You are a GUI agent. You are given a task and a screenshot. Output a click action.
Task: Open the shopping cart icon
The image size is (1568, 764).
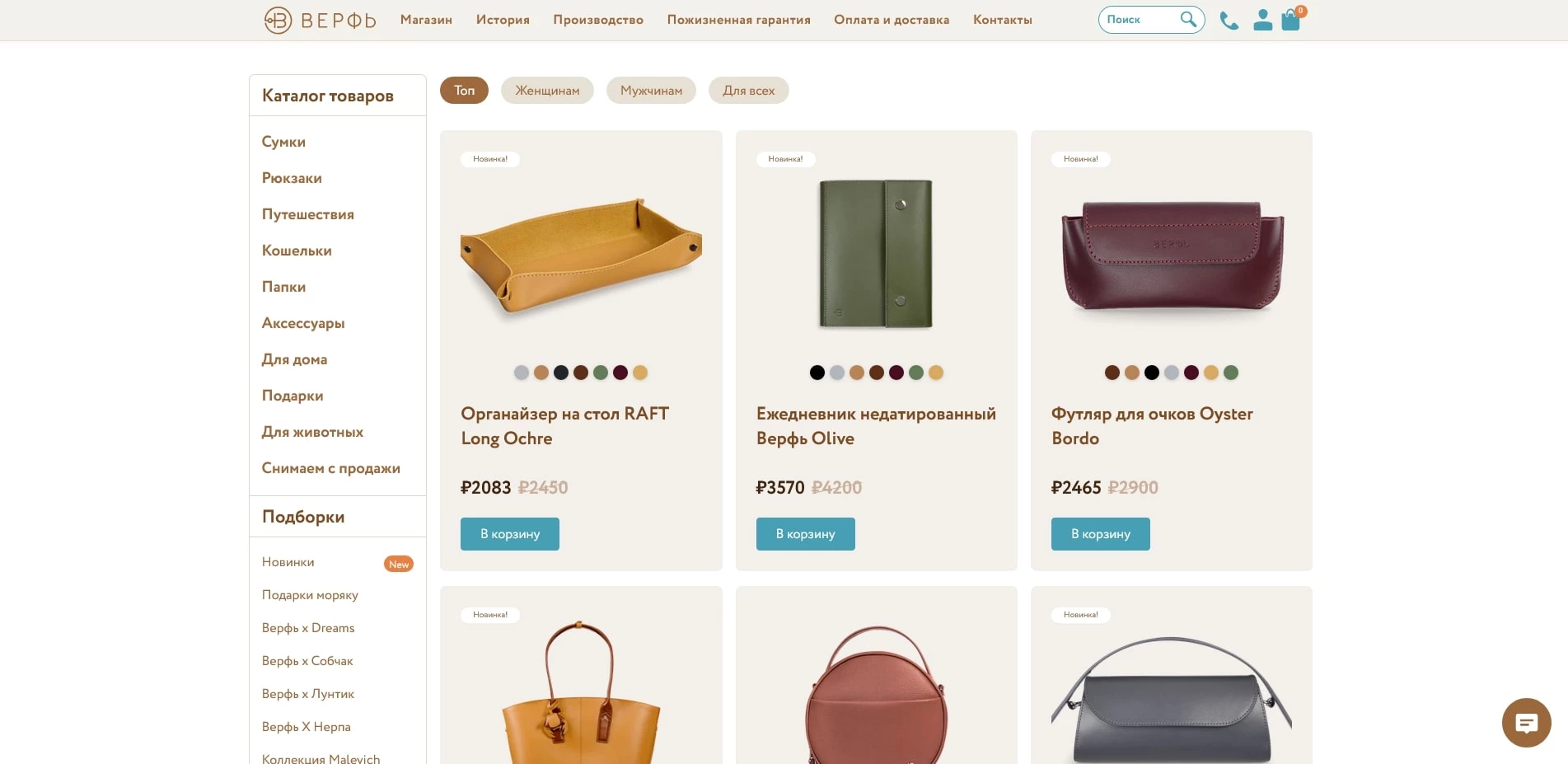tap(1290, 21)
